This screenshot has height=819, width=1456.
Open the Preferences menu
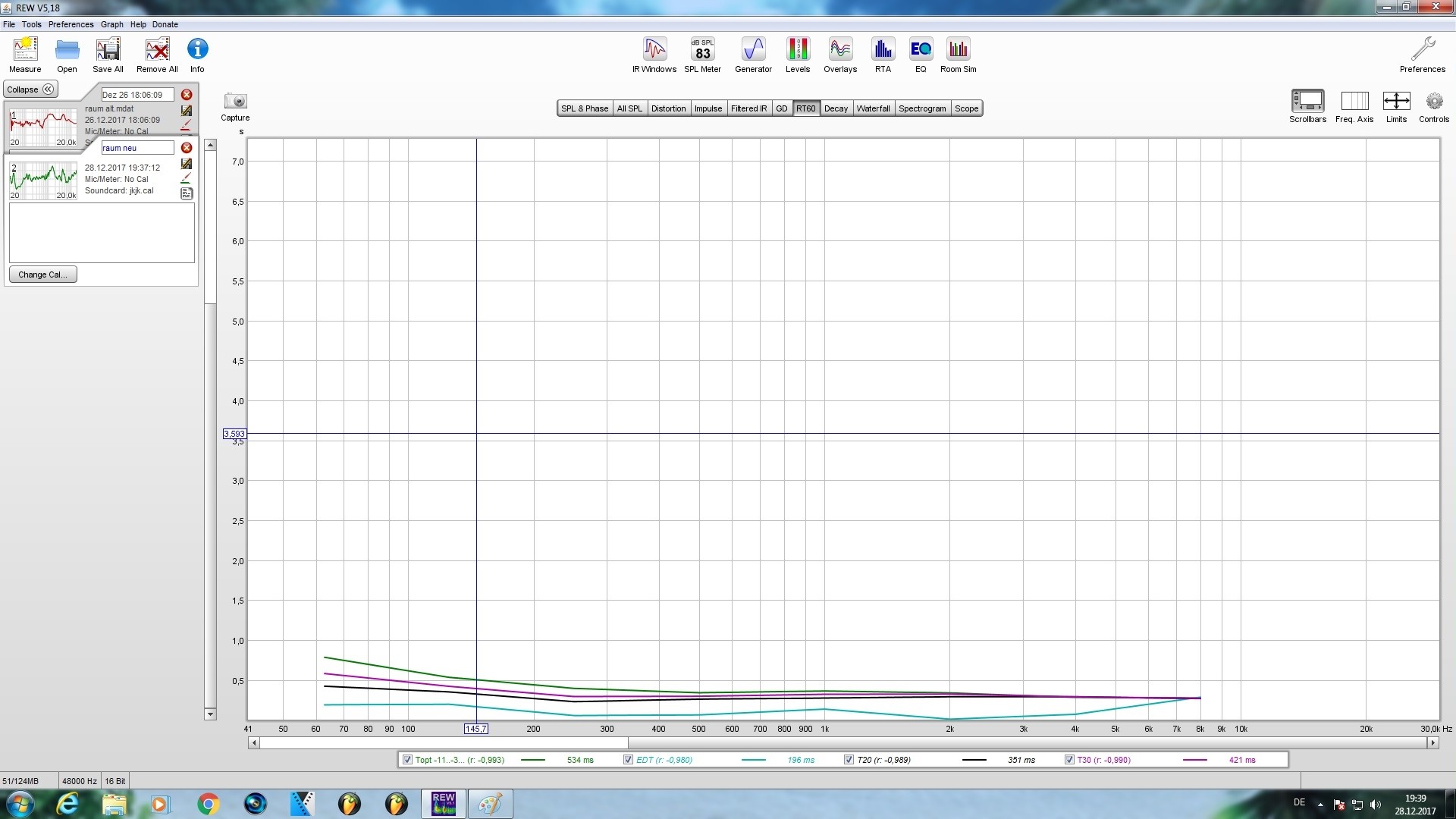[71, 24]
